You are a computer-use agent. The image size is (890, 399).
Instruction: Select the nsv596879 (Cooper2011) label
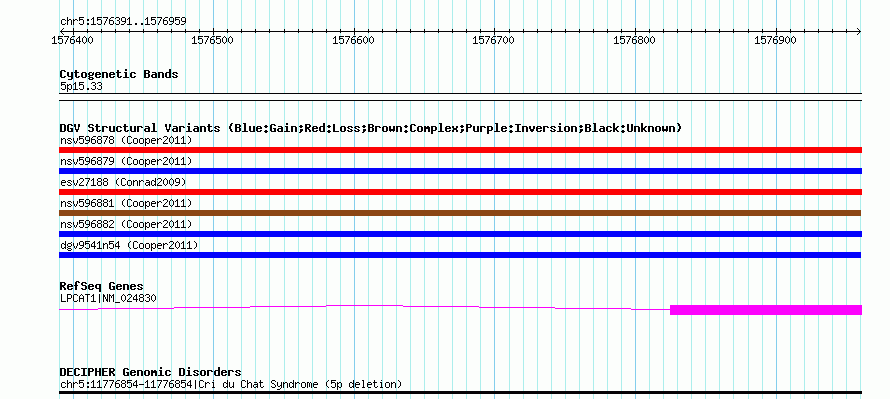click(126, 161)
